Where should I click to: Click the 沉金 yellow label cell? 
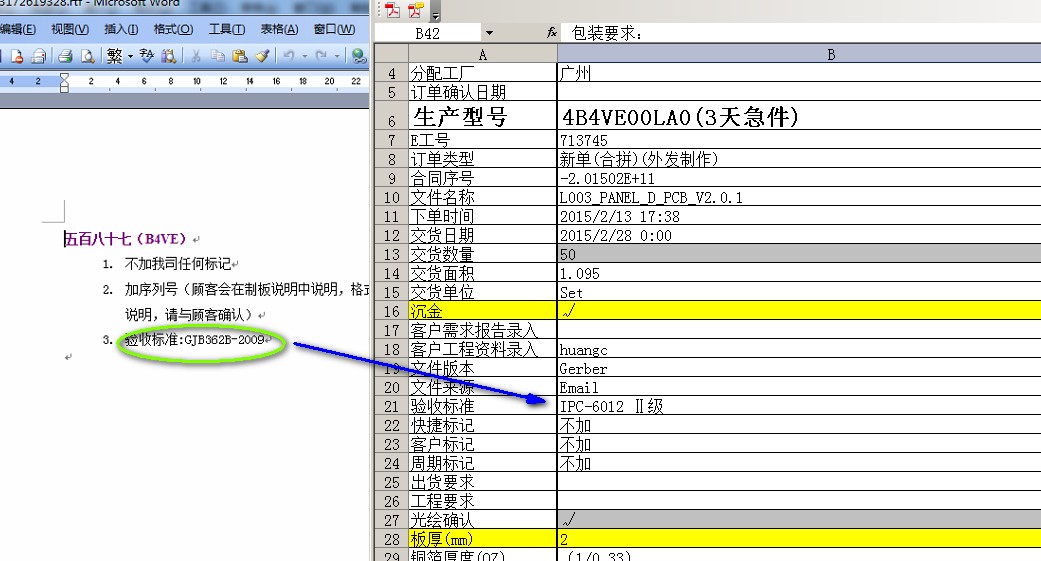click(x=483, y=311)
